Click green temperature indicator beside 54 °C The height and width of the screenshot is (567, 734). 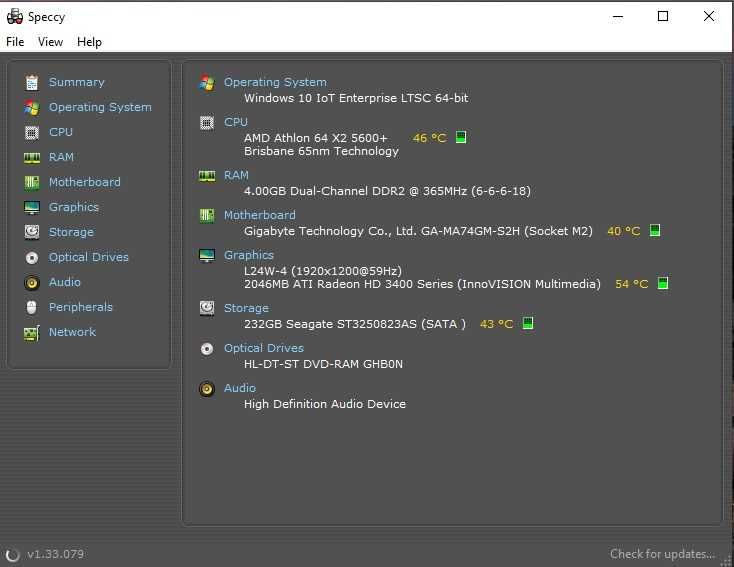(x=663, y=283)
